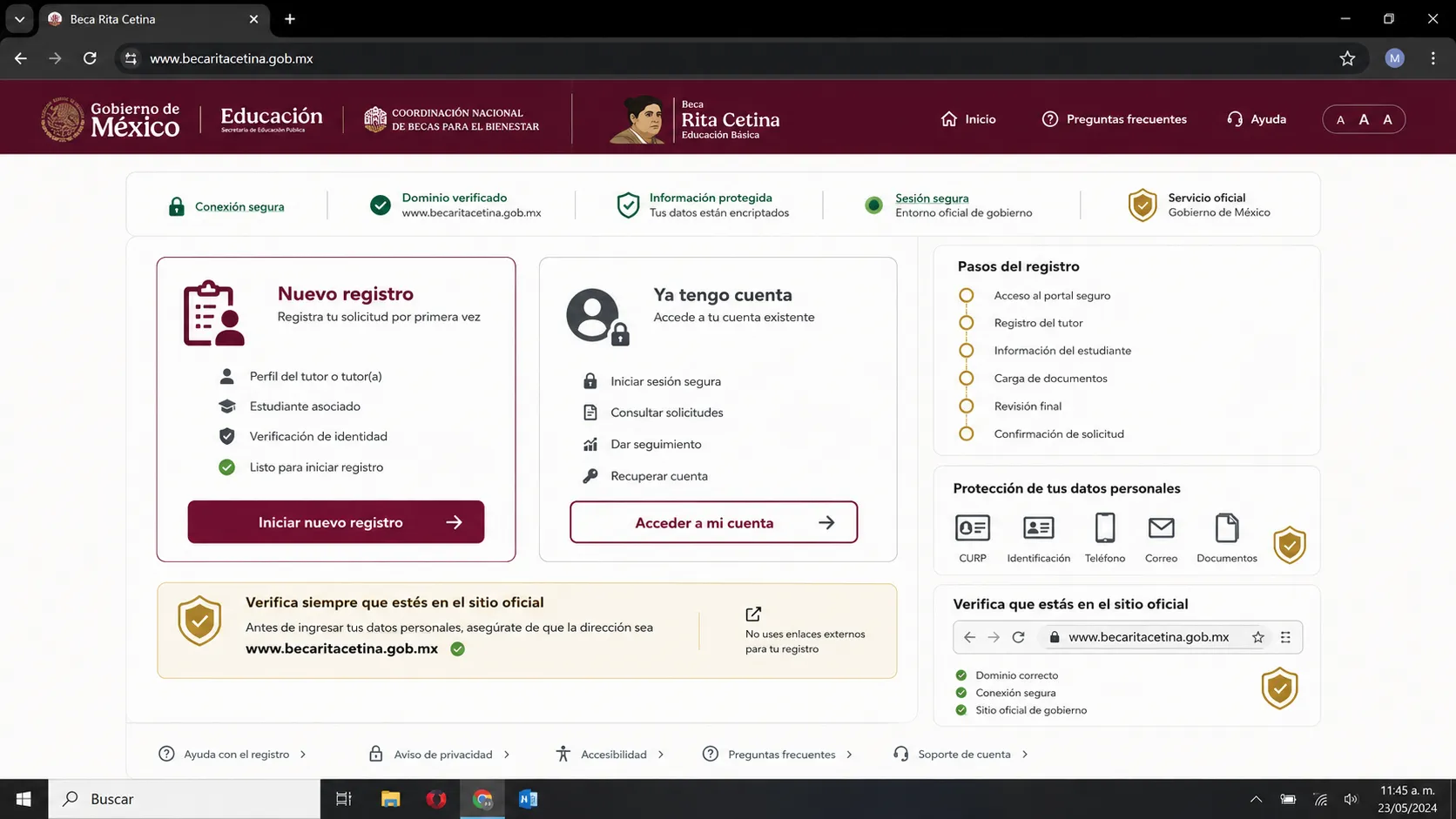Viewport: 1456px width, 819px height.
Task: Open Word from the Windows taskbar
Action: (x=528, y=799)
